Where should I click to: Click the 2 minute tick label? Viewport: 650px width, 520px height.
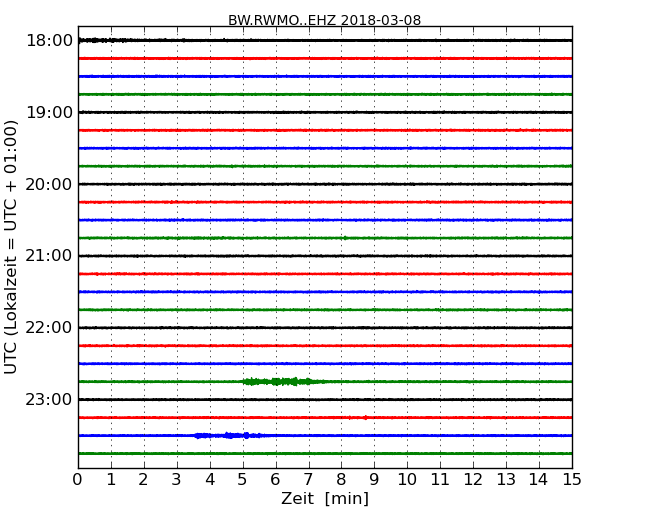click(x=144, y=479)
